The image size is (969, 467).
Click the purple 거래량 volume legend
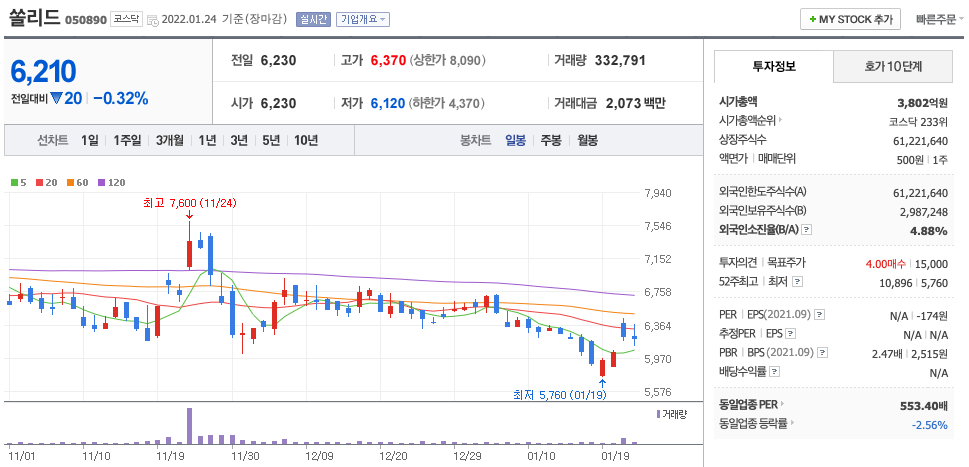[672, 414]
